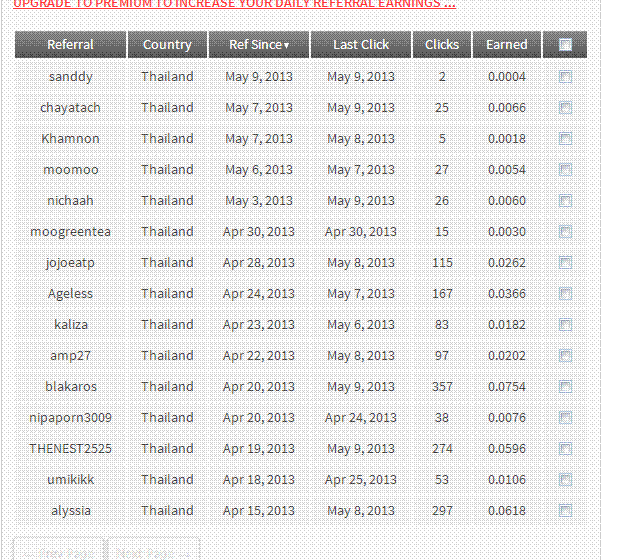The width and height of the screenshot is (630, 560).
Task: Enable the checkbox for nichaah
Action: (565, 201)
